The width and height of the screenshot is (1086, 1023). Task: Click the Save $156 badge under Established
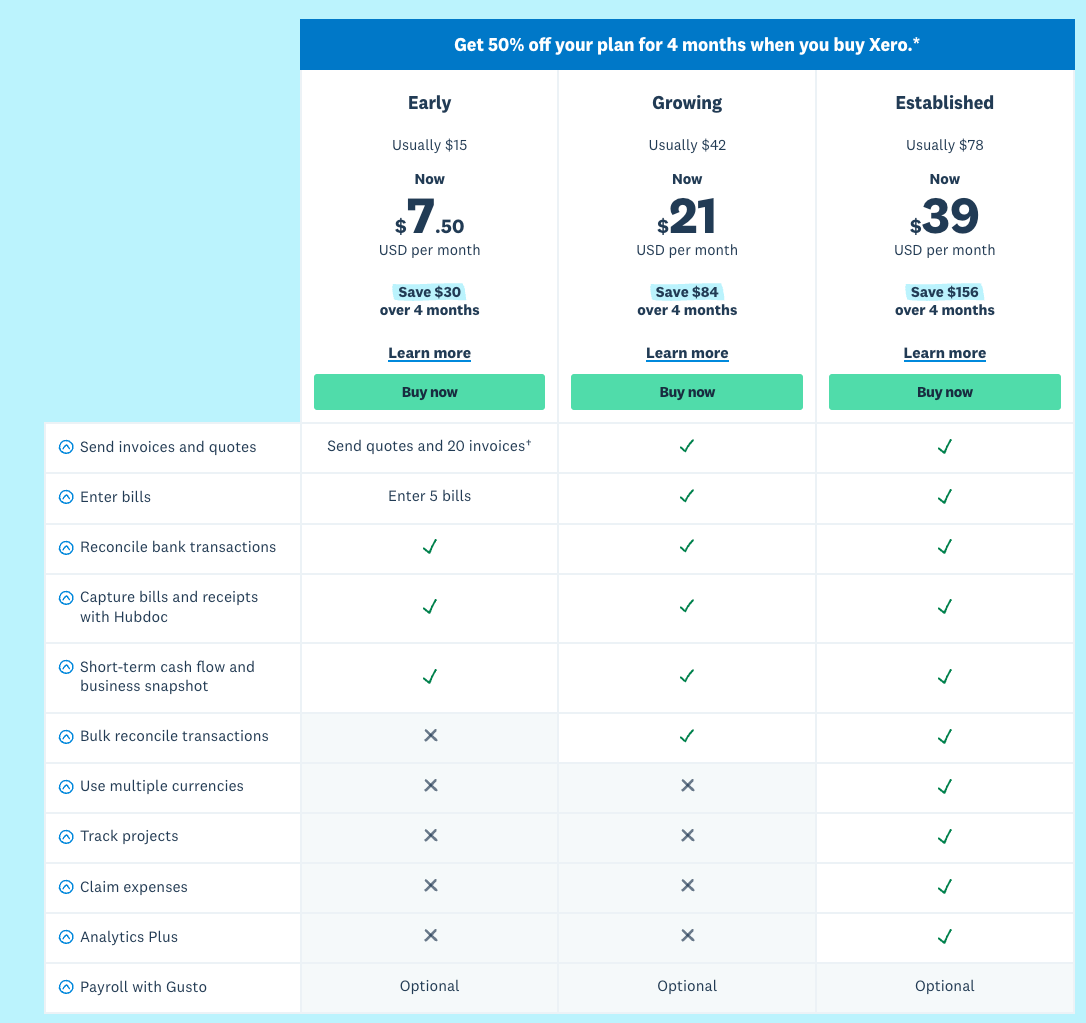click(x=944, y=291)
